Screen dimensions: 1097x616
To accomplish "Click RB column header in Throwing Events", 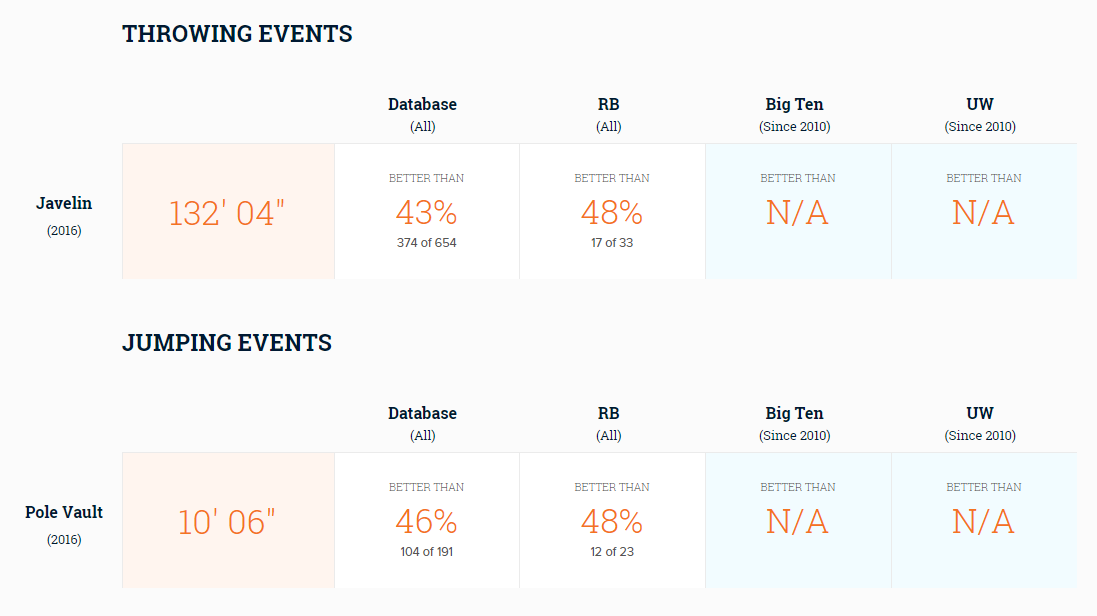I will pos(609,114).
